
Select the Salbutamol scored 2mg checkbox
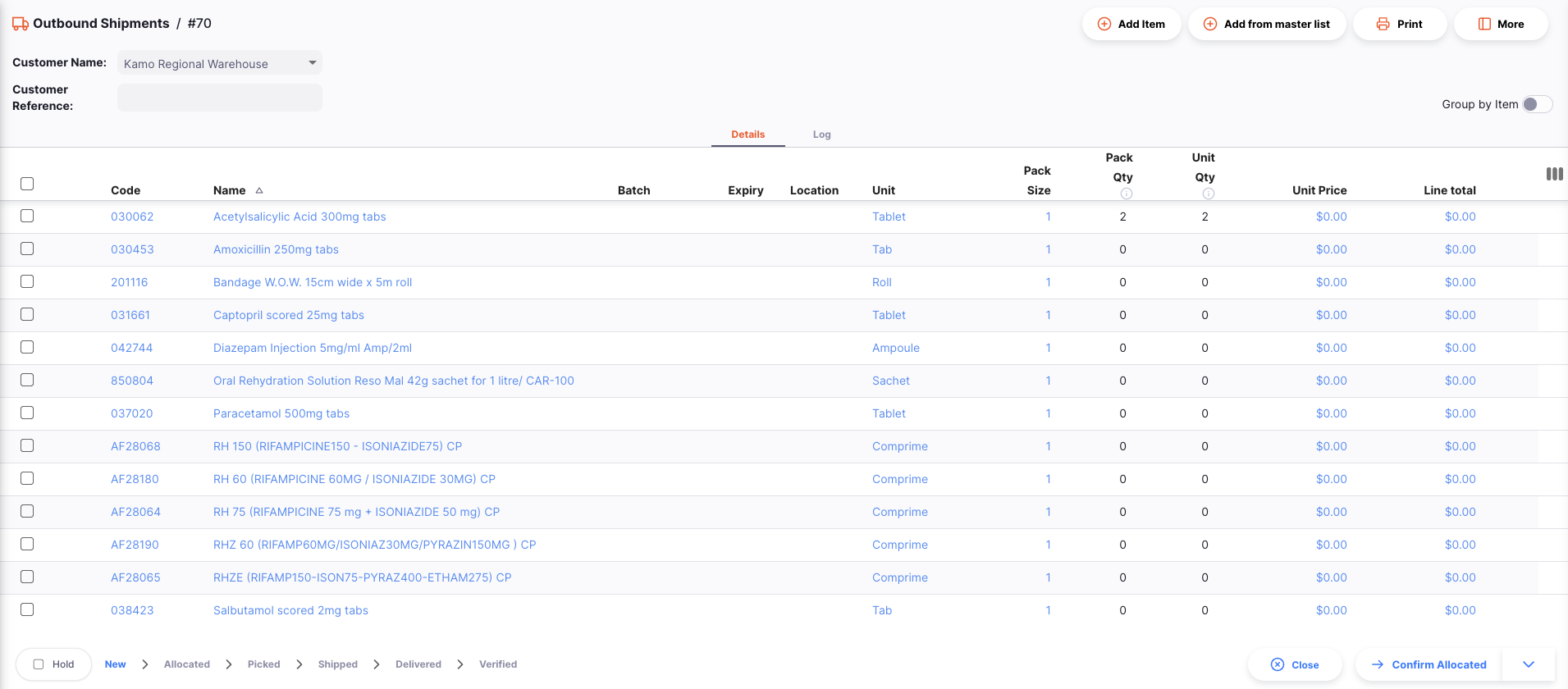pyautogui.click(x=27, y=609)
